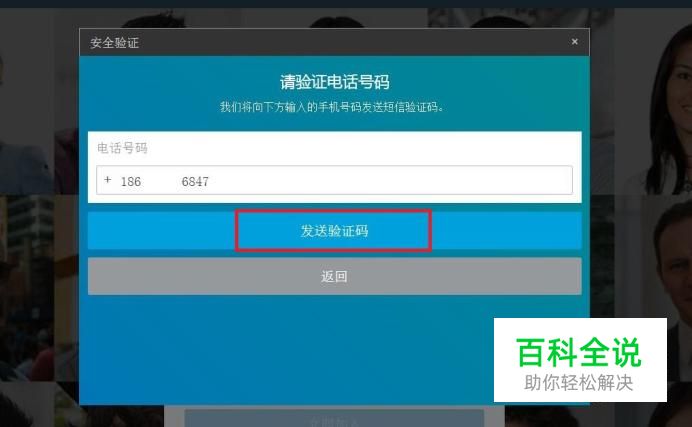The image size is (692, 427).
Task: Click the 6847 digits in phone field
Action: click(x=195, y=181)
